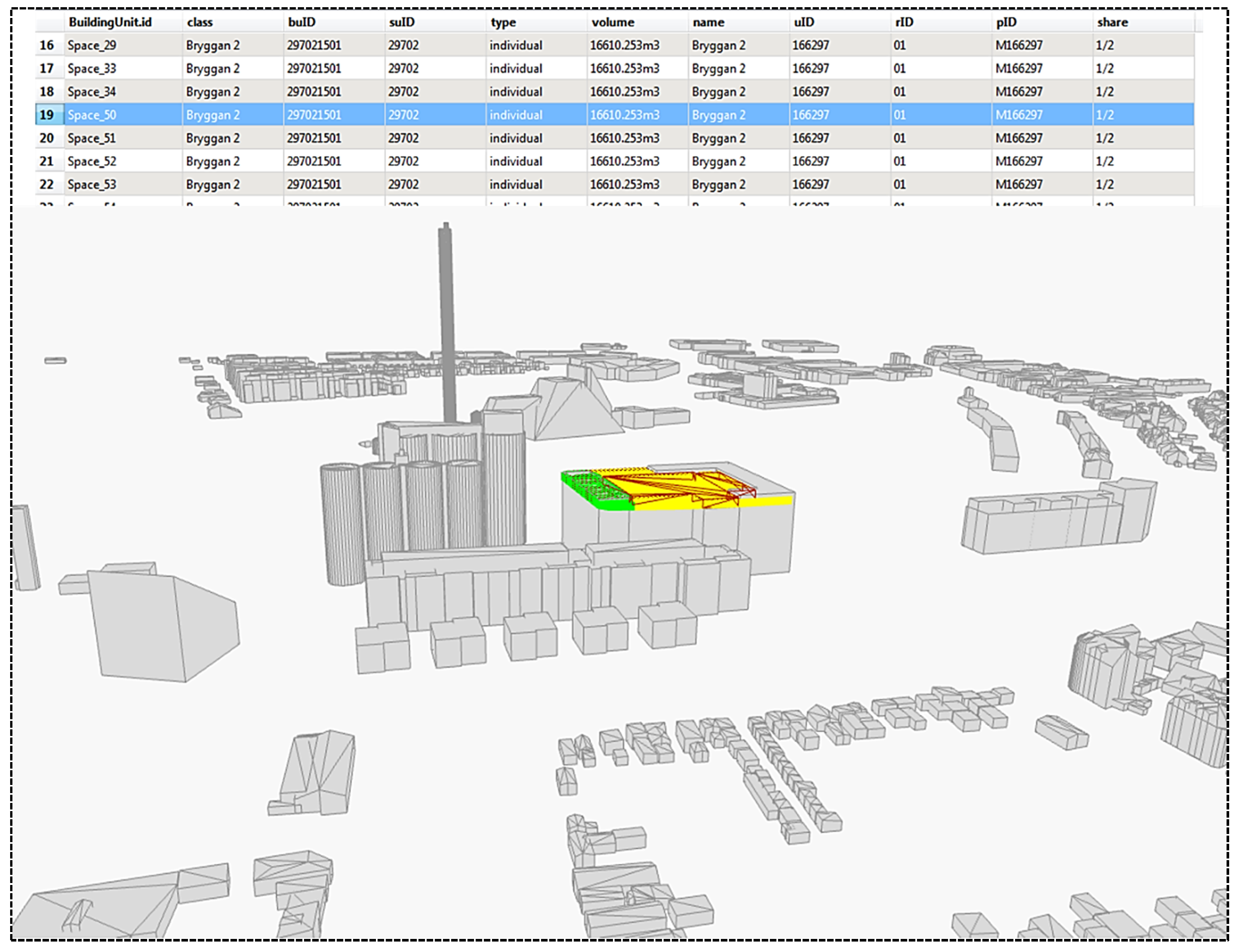
Task: Select row number 16 header
Action: (x=46, y=45)
